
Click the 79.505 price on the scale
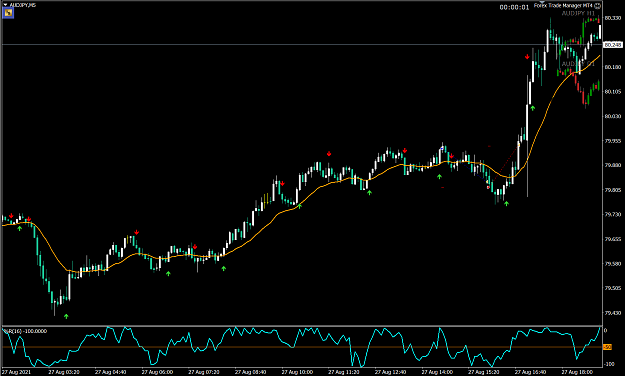tap(613, 288)
